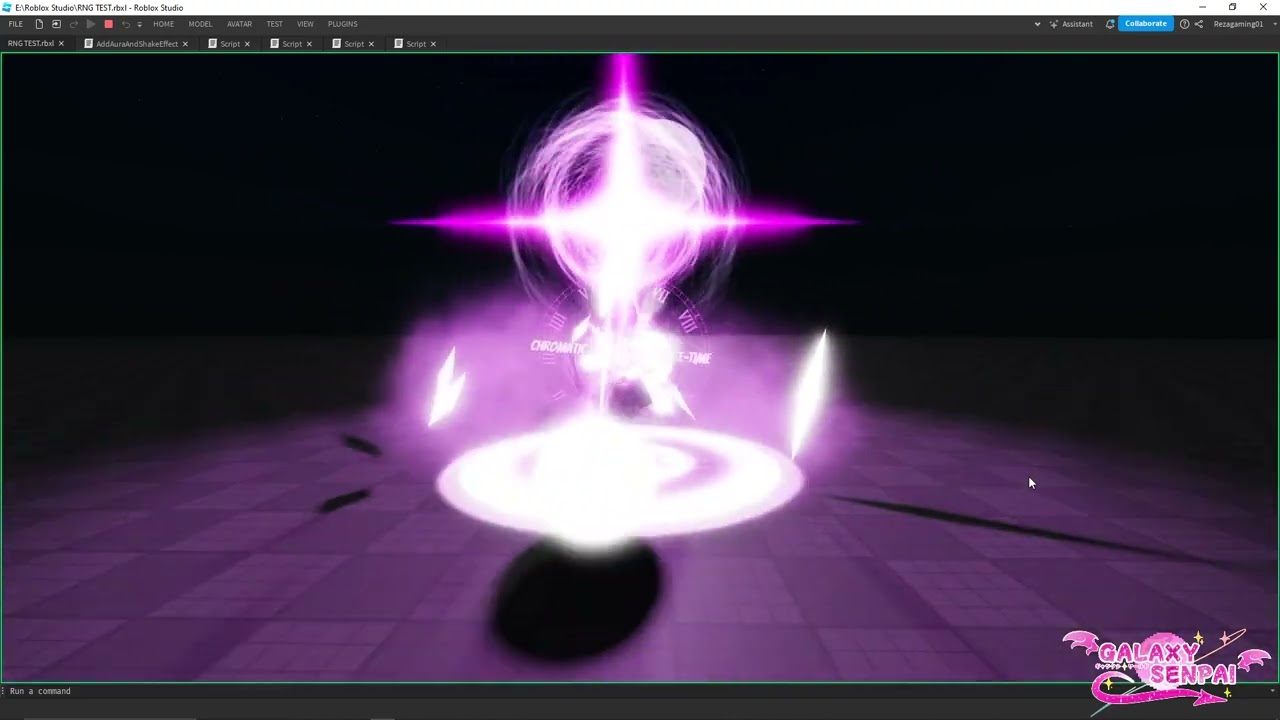Open notifications bell icon

(x=1110, y=24)
